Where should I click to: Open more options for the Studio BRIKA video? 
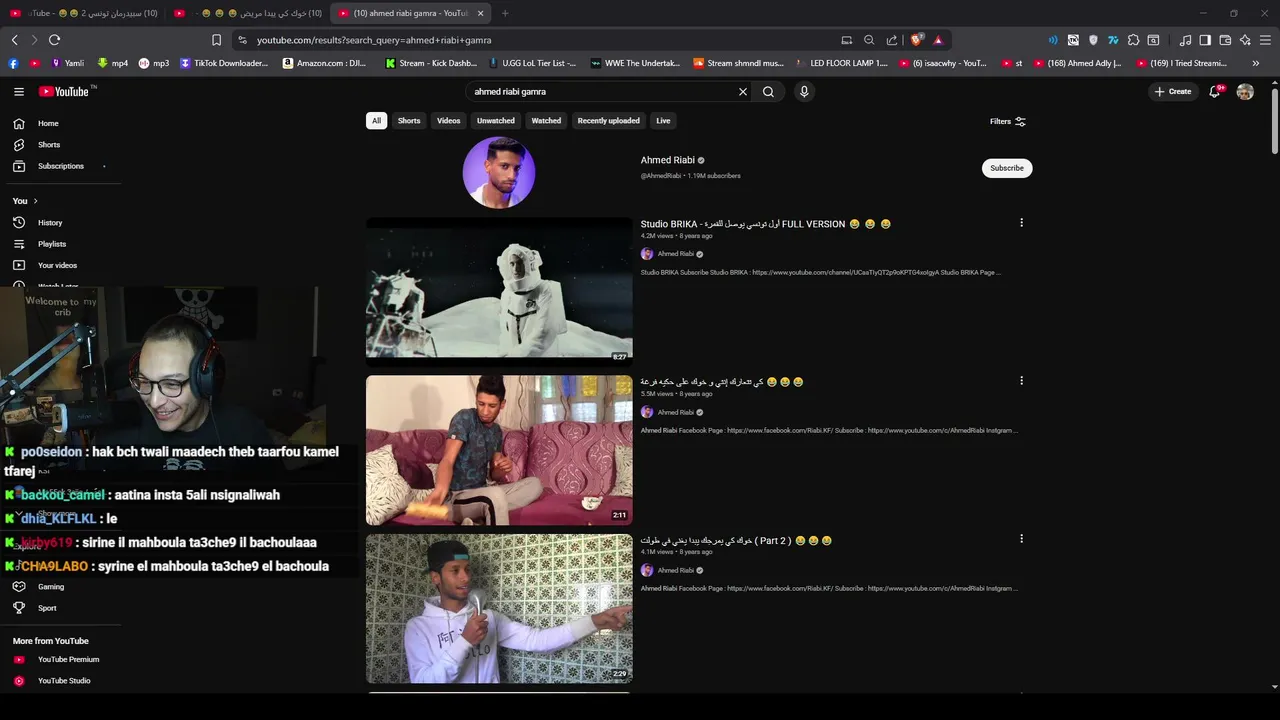click(1021, 222)
